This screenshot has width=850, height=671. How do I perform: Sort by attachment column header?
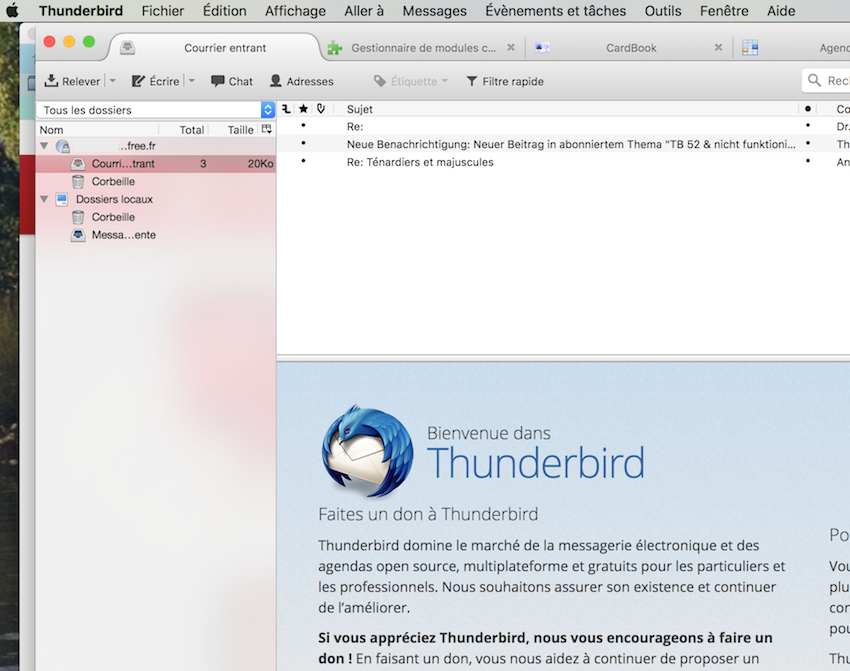click(321, 109)
